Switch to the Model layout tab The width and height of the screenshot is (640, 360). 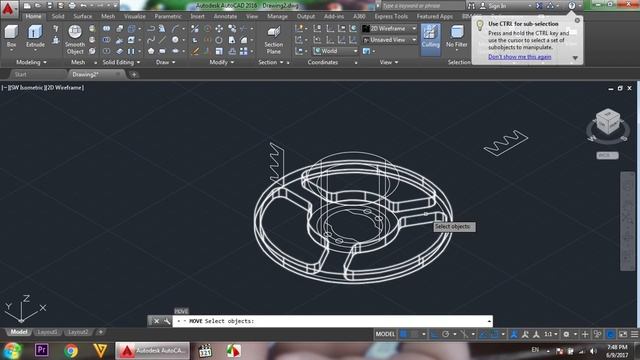pyautogui.click(x=19, y=332)
